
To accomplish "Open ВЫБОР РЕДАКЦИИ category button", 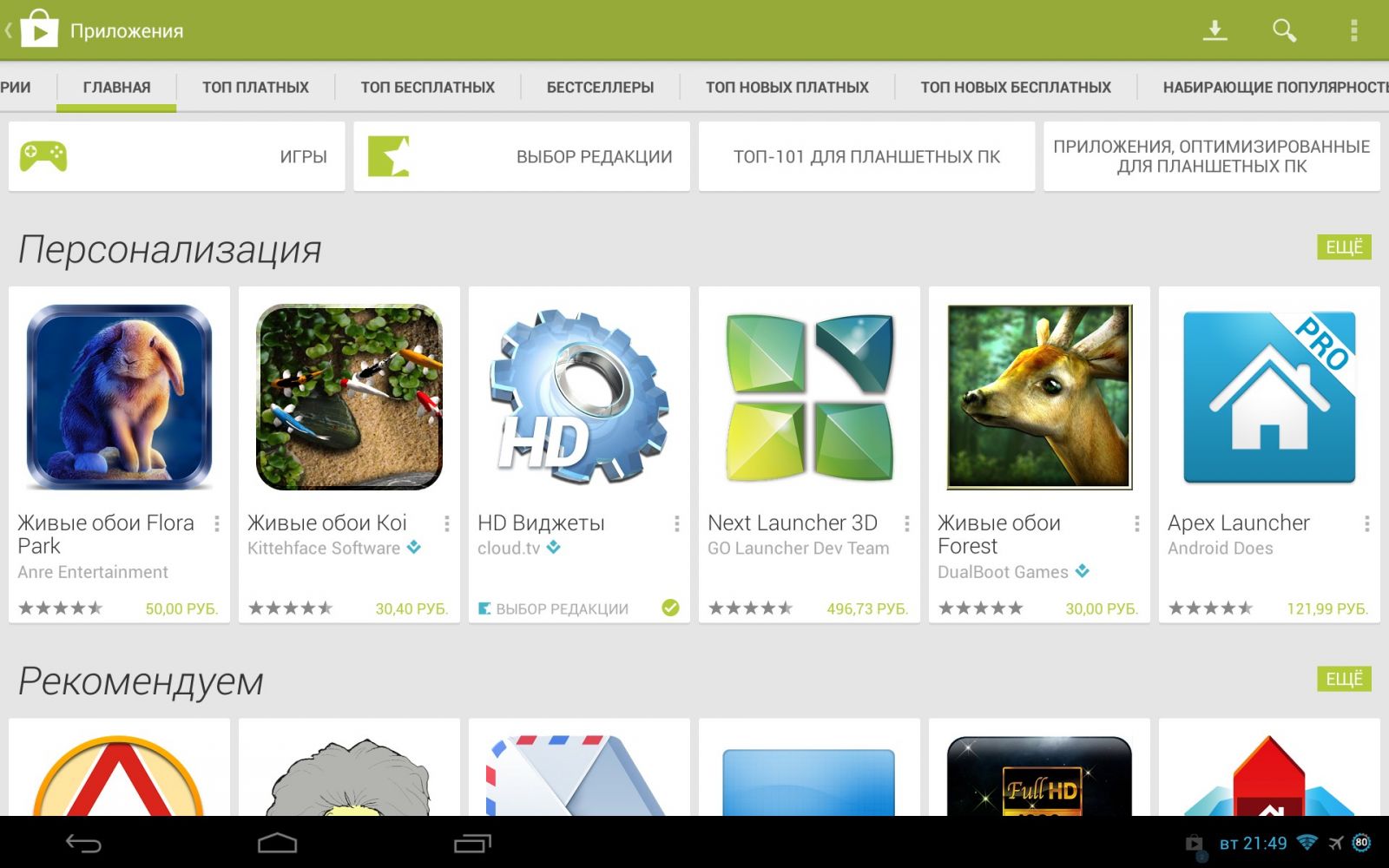I will tap(522, 156).
